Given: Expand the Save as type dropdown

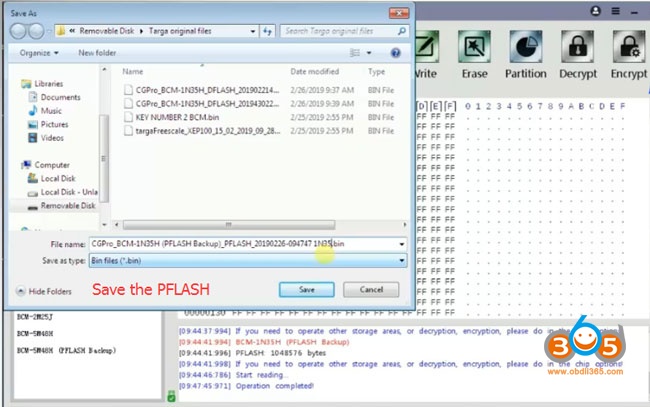Looking at the screenshot, I should point(402,260).
